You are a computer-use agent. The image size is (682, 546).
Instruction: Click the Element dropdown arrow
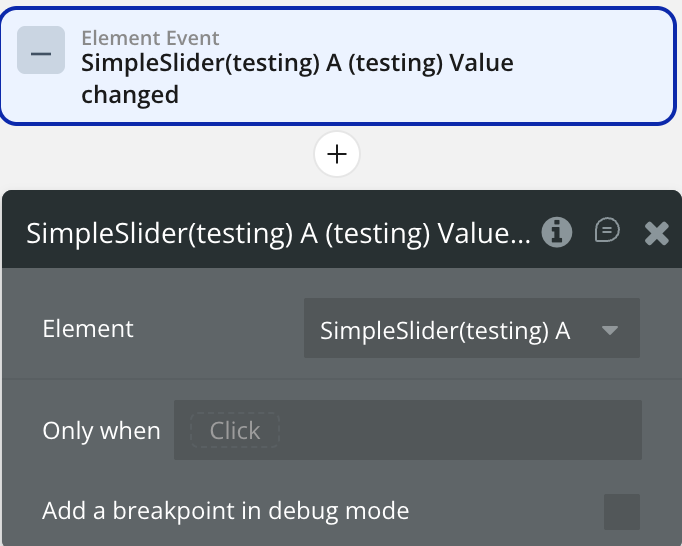[610, 330]
